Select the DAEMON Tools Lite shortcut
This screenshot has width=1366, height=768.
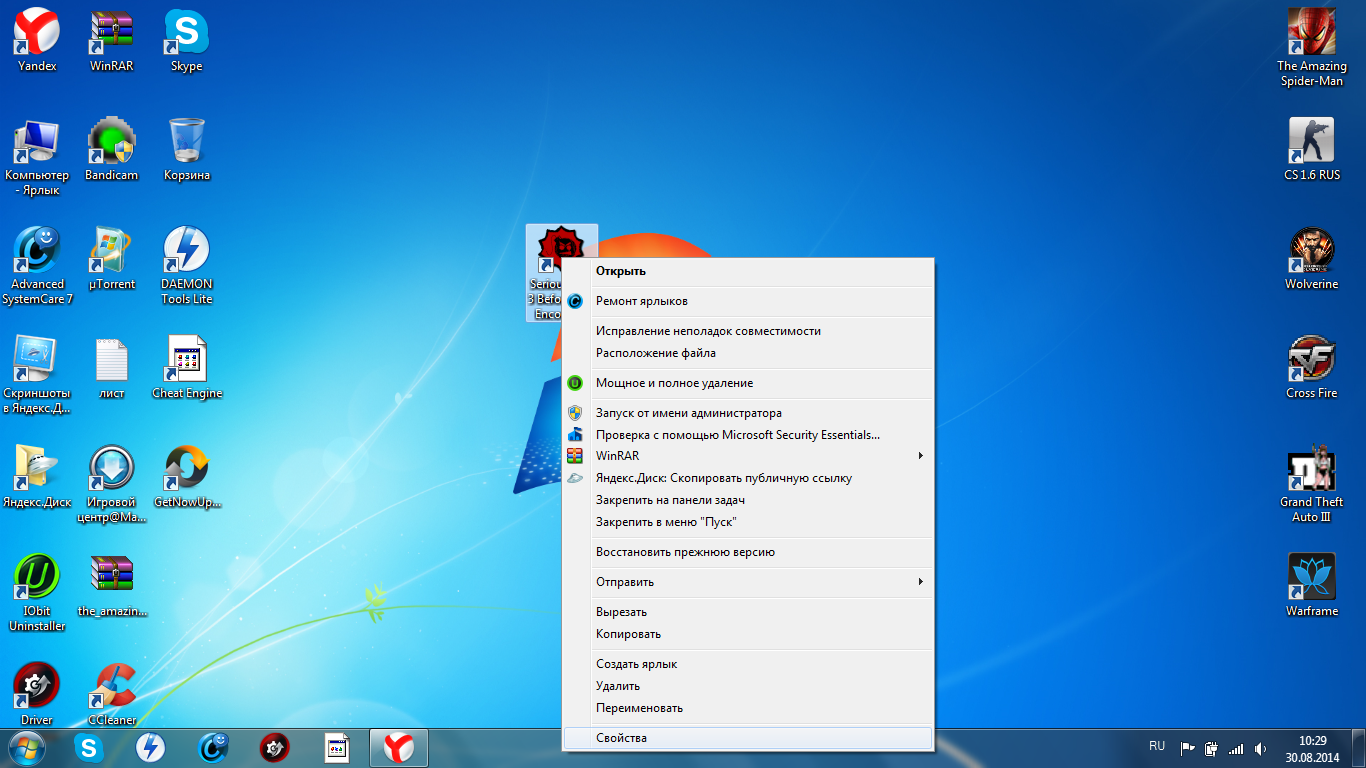point(187,266)
